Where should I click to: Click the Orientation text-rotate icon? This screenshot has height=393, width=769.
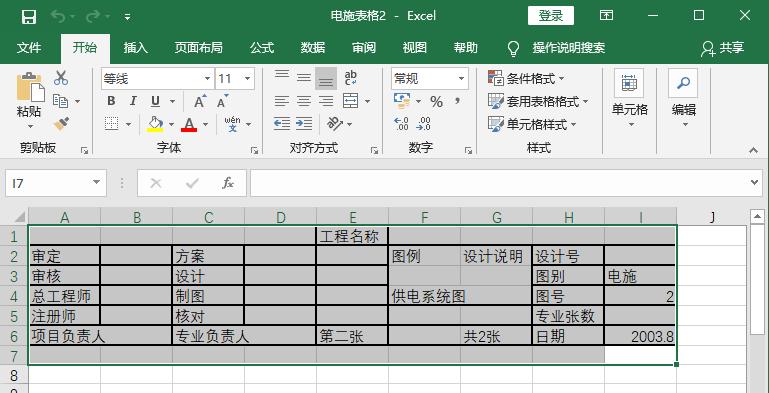[335, 124]
